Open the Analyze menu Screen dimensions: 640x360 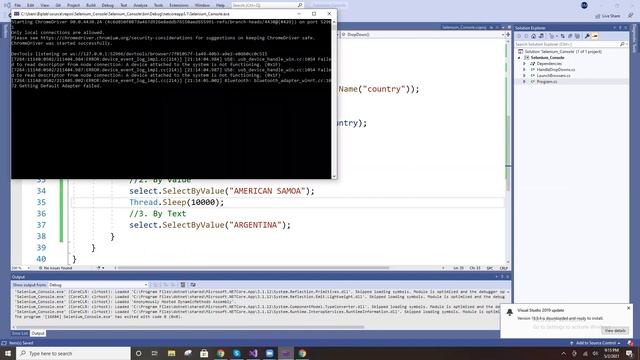point(140,5)
